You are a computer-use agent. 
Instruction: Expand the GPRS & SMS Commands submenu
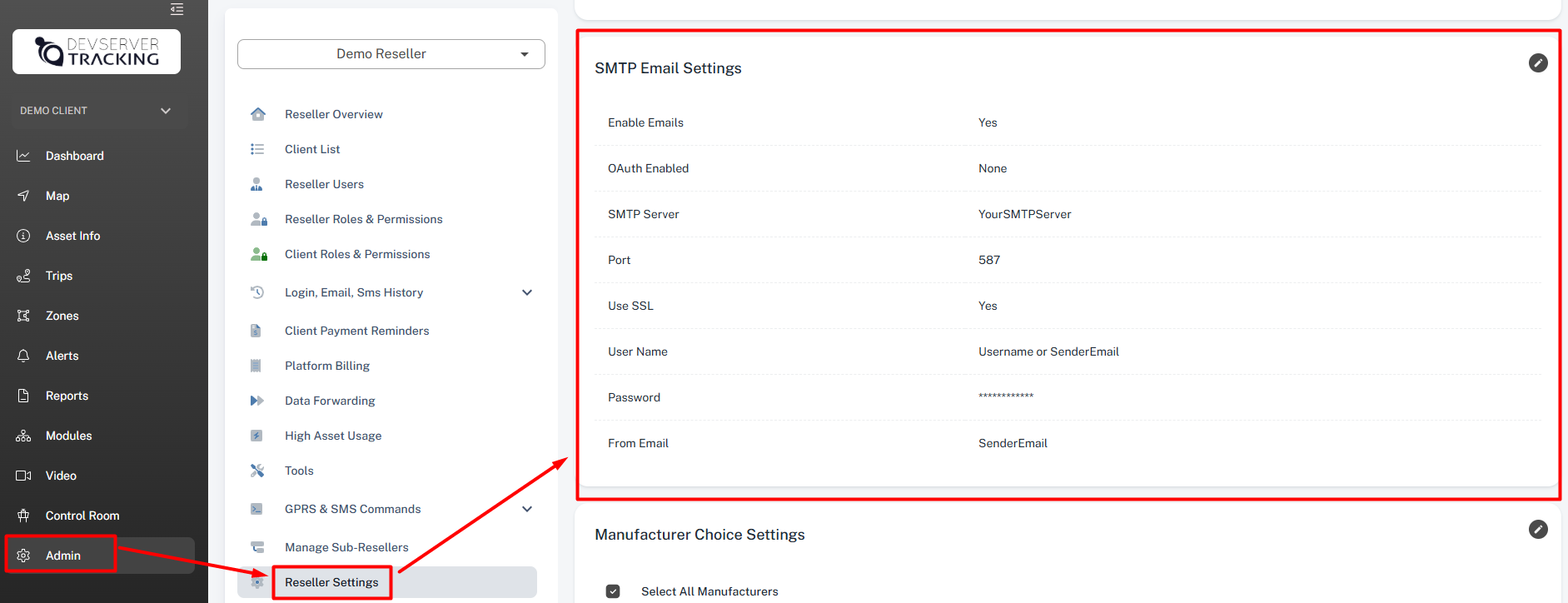click(526, 509)
